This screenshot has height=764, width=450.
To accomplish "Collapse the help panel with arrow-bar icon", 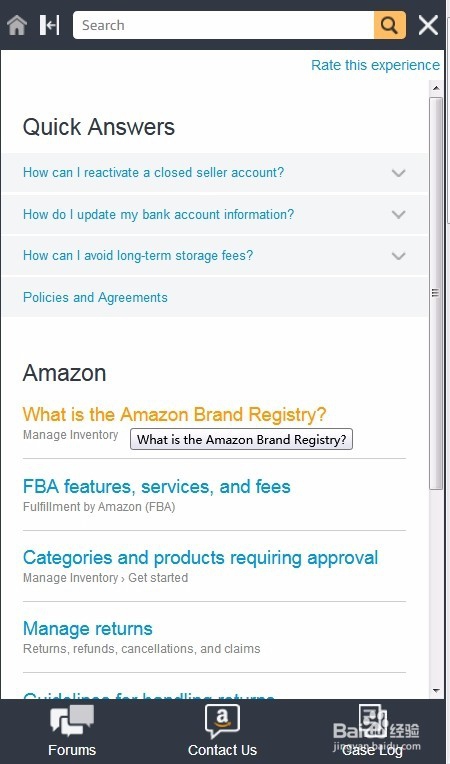I will click(49, 25).
